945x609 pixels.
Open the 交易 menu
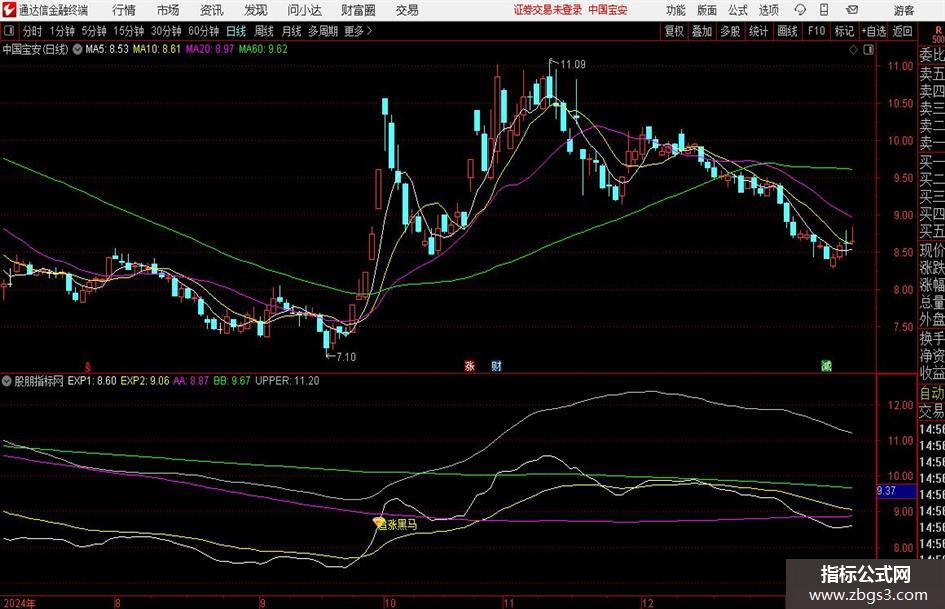point(407,10)
